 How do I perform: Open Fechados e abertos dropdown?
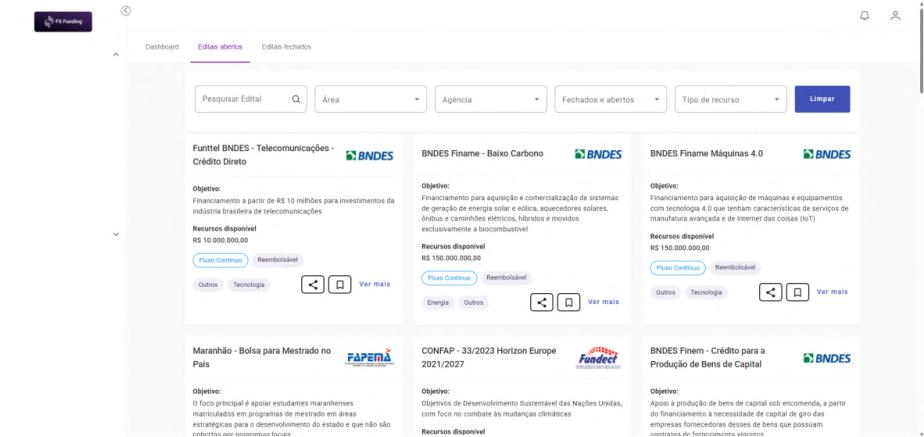pos(610,99)
